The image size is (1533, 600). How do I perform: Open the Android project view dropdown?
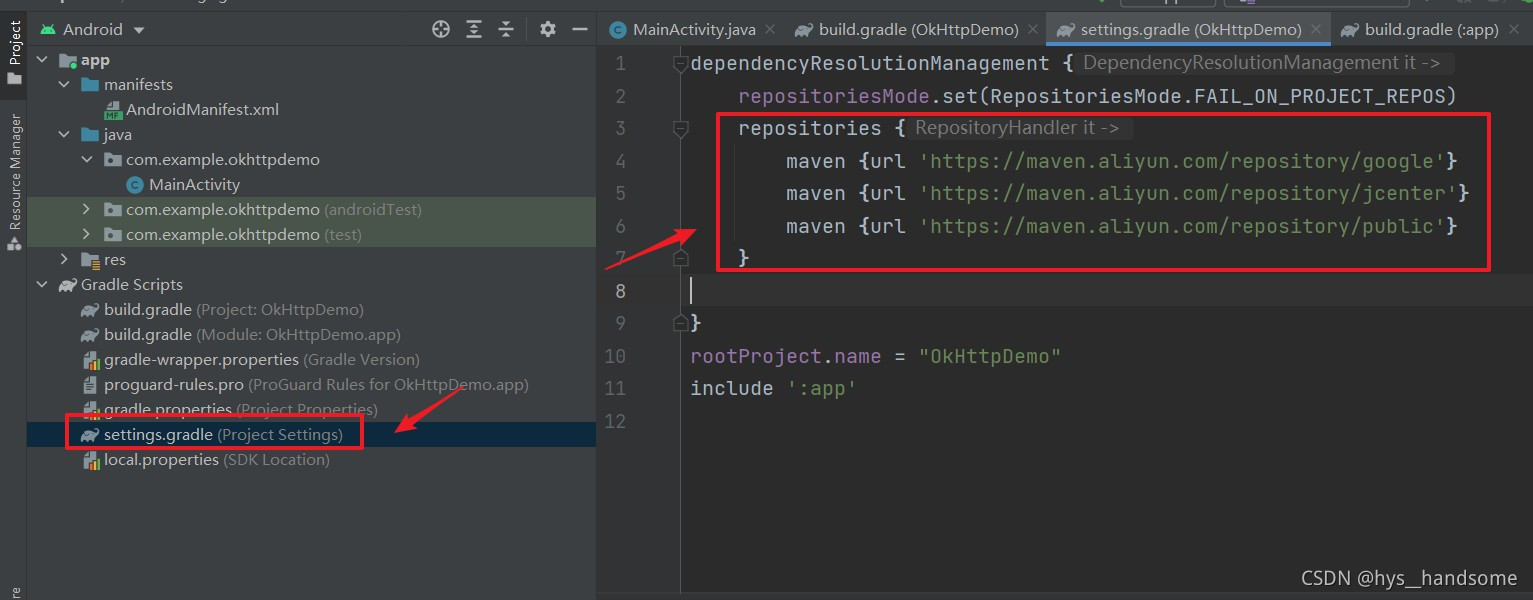click(92, 30)
